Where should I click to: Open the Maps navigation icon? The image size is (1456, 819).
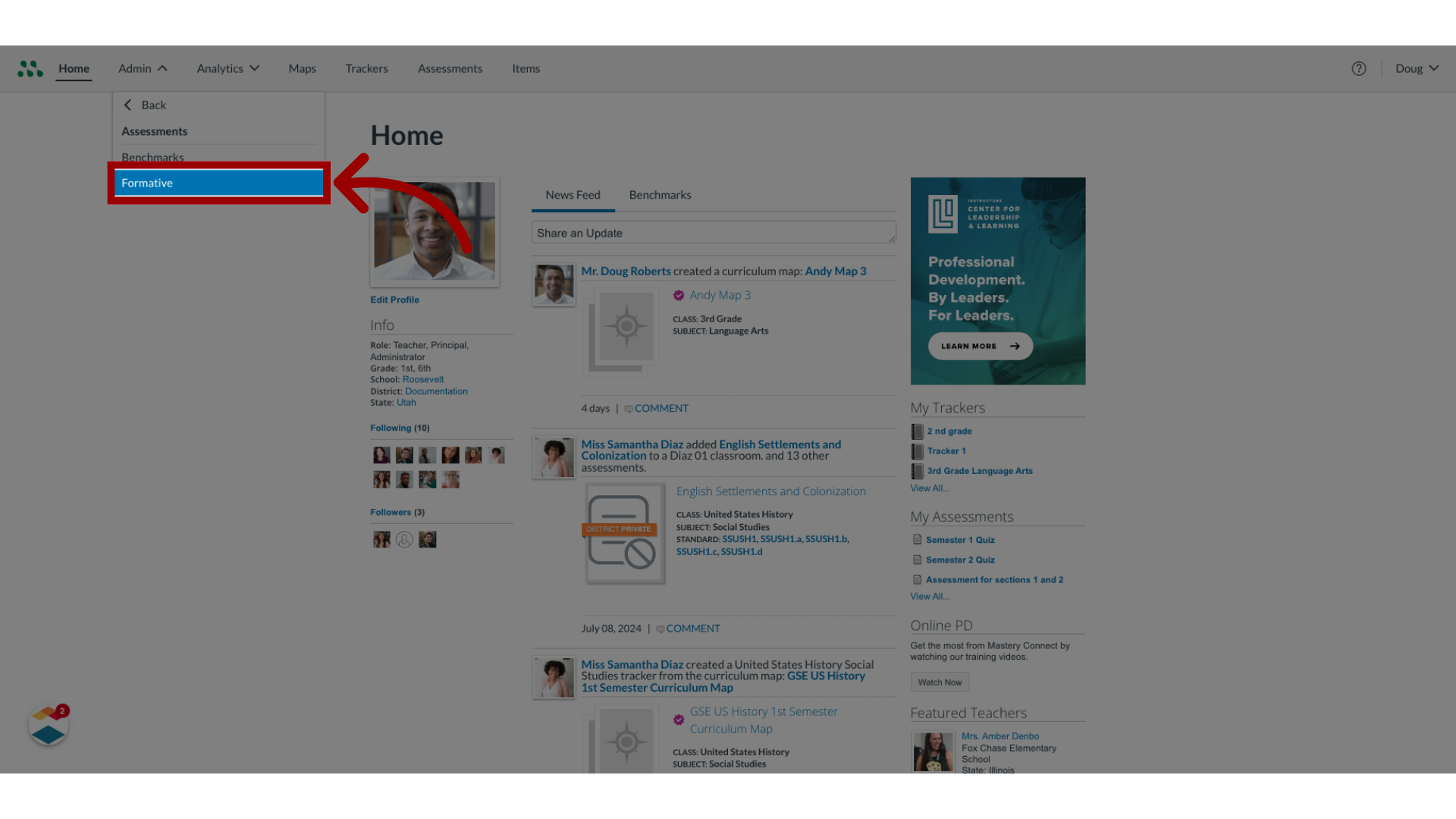(301, 68)
